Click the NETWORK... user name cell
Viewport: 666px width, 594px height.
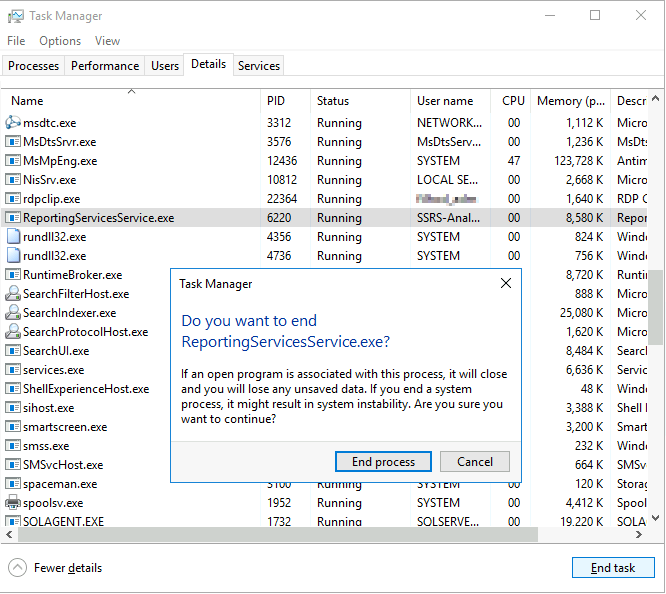click(449, 122)
